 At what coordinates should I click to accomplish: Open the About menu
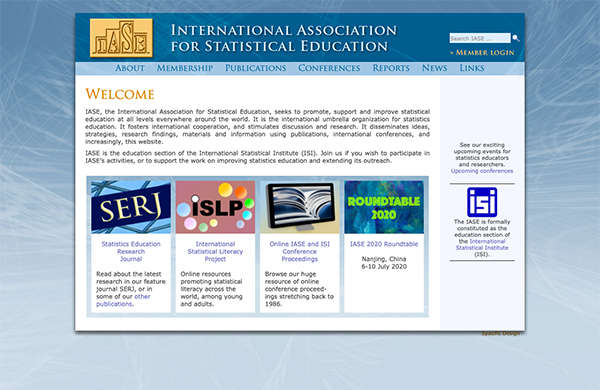point(130,68)
